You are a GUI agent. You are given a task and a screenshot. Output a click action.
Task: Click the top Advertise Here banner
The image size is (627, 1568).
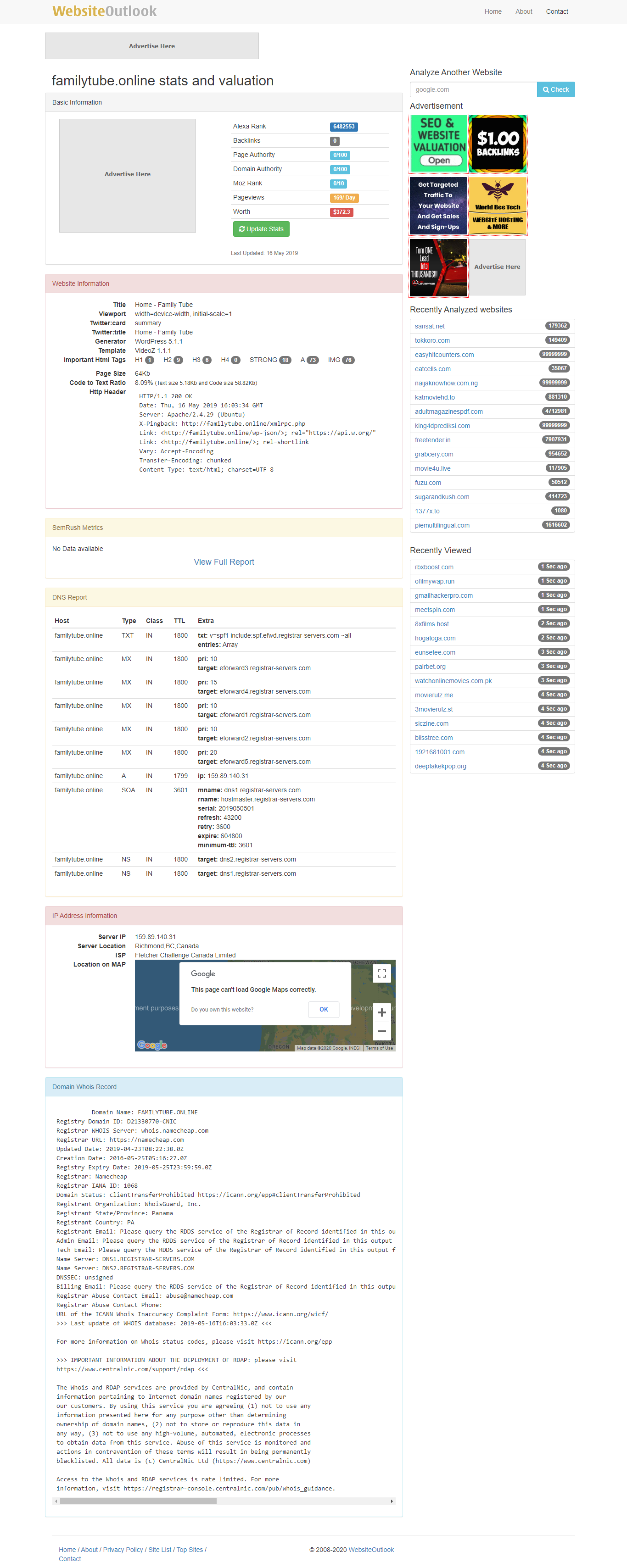pyautogui.click(x=152, y=46)
